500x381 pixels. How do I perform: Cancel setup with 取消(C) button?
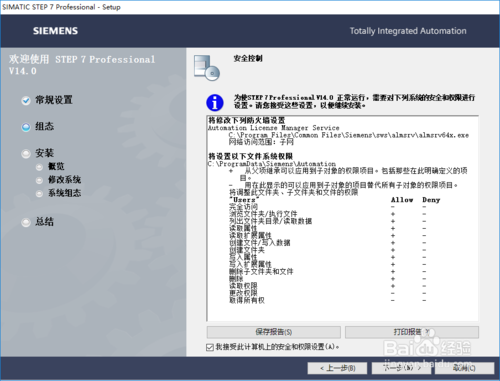[464, 368]
